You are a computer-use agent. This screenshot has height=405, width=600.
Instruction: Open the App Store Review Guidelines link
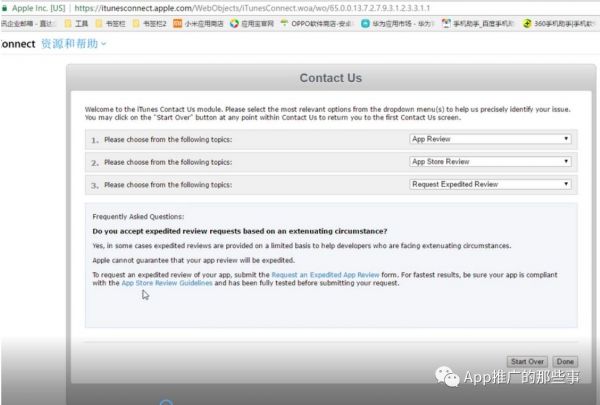[x=167, y=283]
